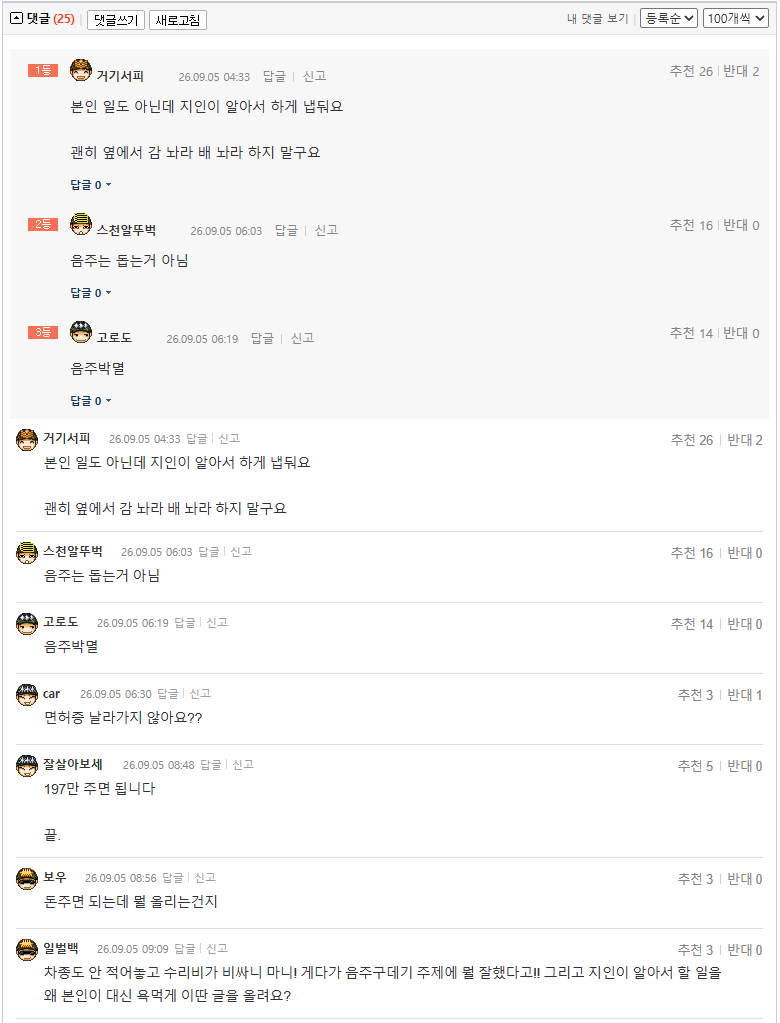Expand 답글 0 under 음주는 돕는거 아님
Image resolution: width=780 pixels, height=1023 pixels.
pos(91,293)
